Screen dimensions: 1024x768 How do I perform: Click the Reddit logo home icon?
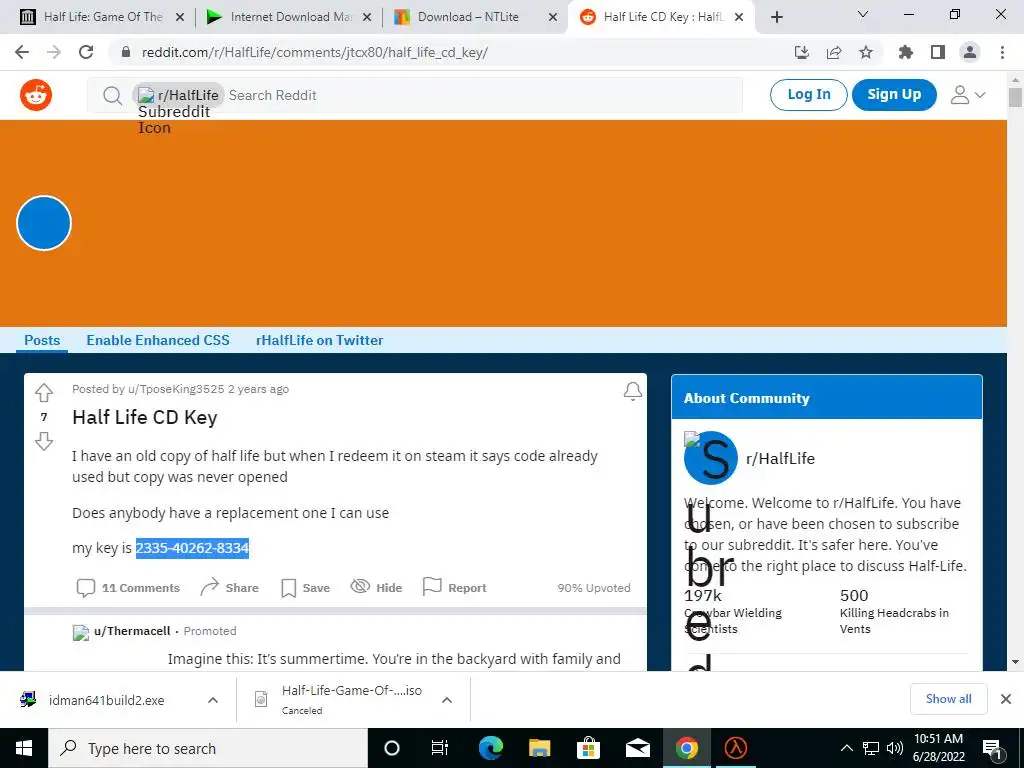point(36,95)
